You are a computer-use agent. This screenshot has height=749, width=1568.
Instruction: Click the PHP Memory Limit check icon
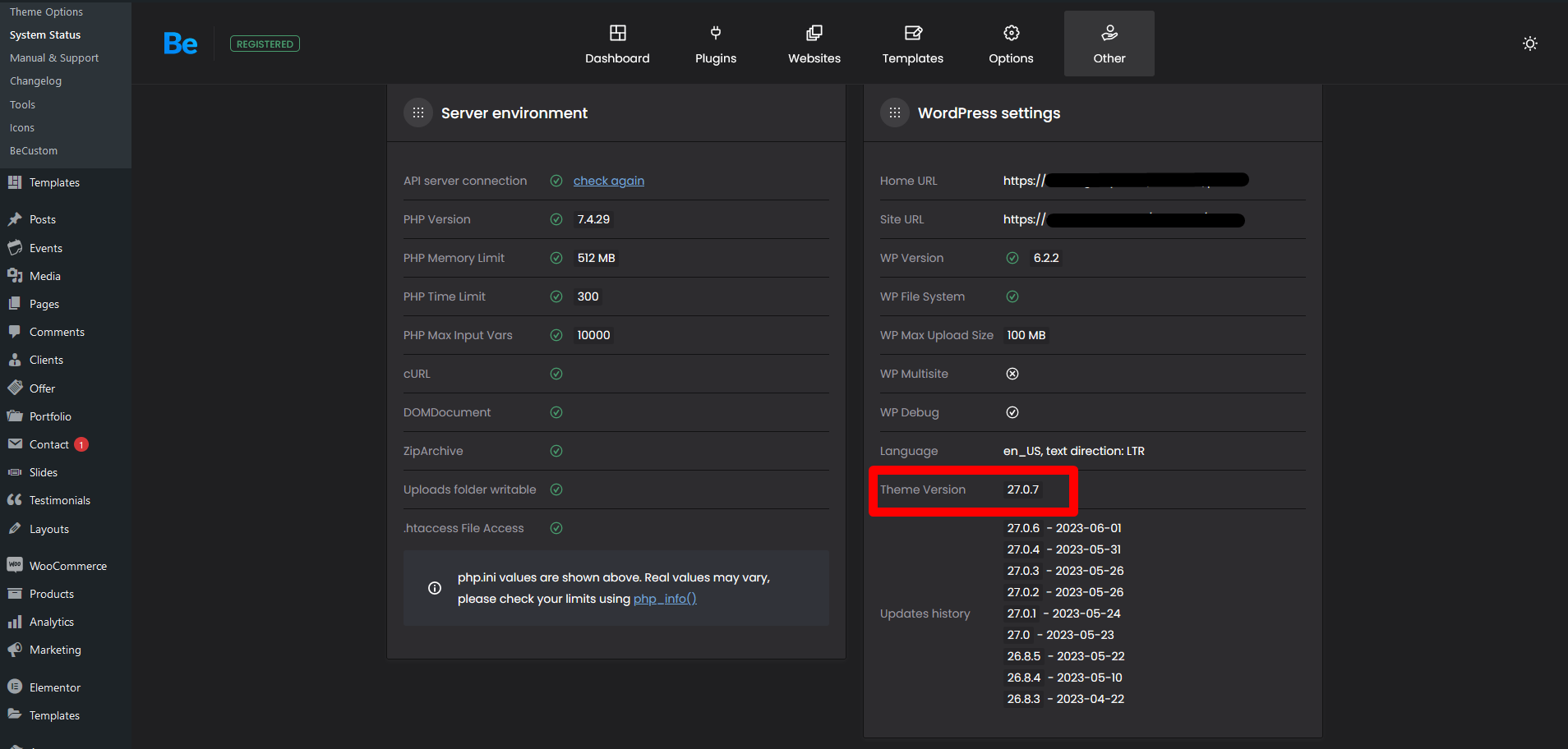[x=556, y=258]
